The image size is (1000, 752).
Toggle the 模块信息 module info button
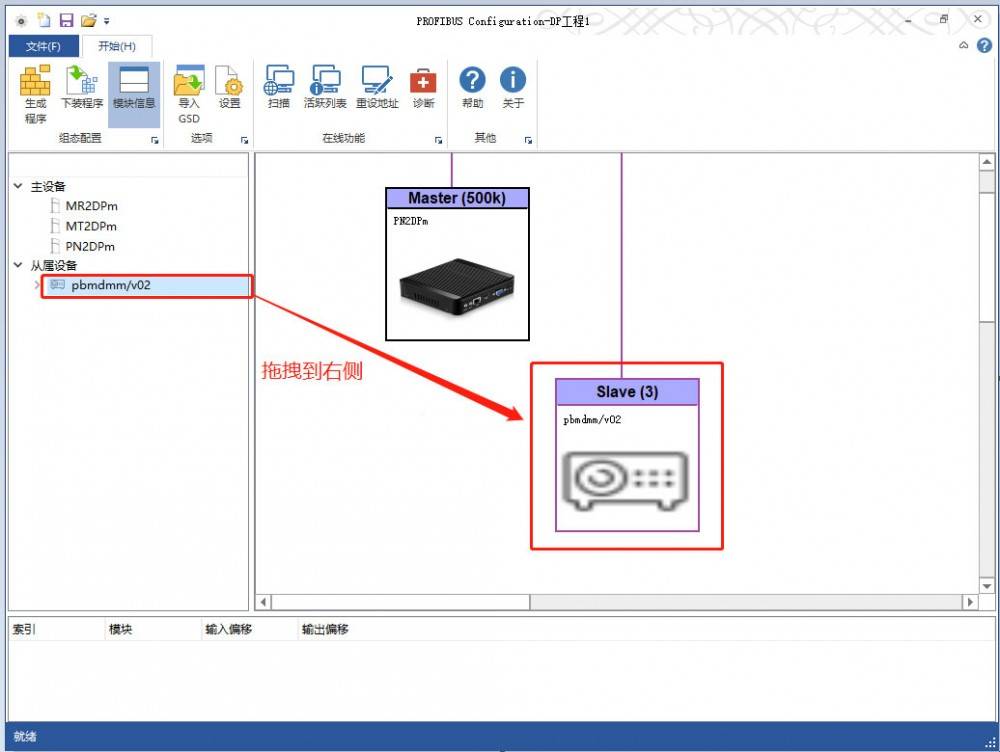click(133, 87)
